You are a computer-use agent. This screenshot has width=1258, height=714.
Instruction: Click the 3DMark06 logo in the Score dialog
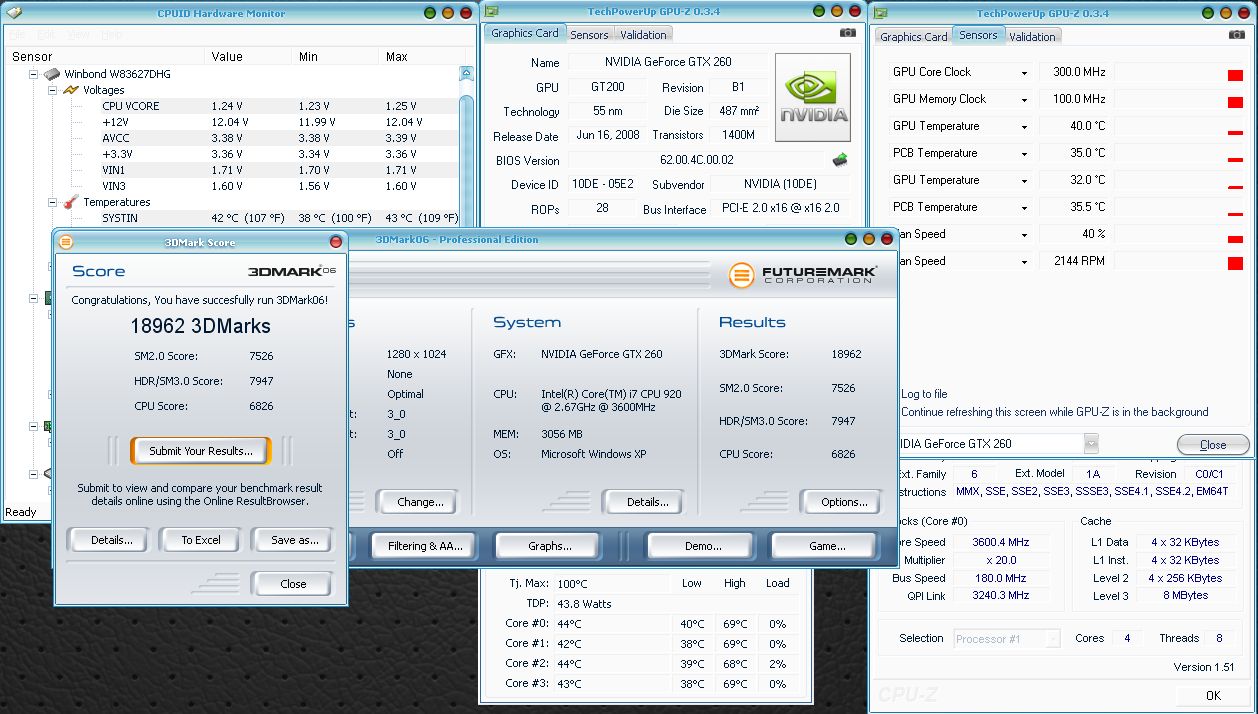tap(292, 271)
